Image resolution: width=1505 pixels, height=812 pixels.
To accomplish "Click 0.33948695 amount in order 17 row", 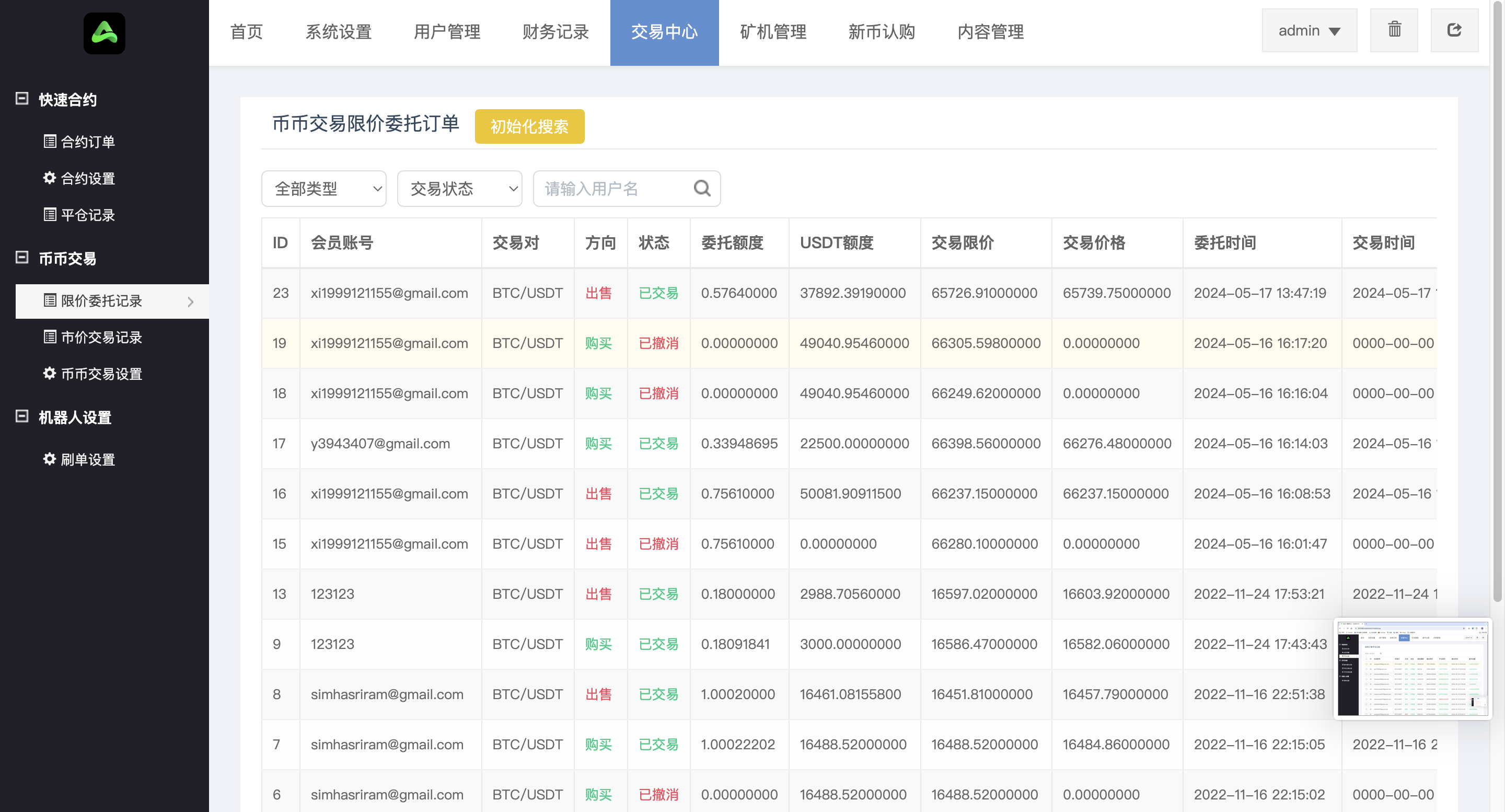I will coord(738,444).
